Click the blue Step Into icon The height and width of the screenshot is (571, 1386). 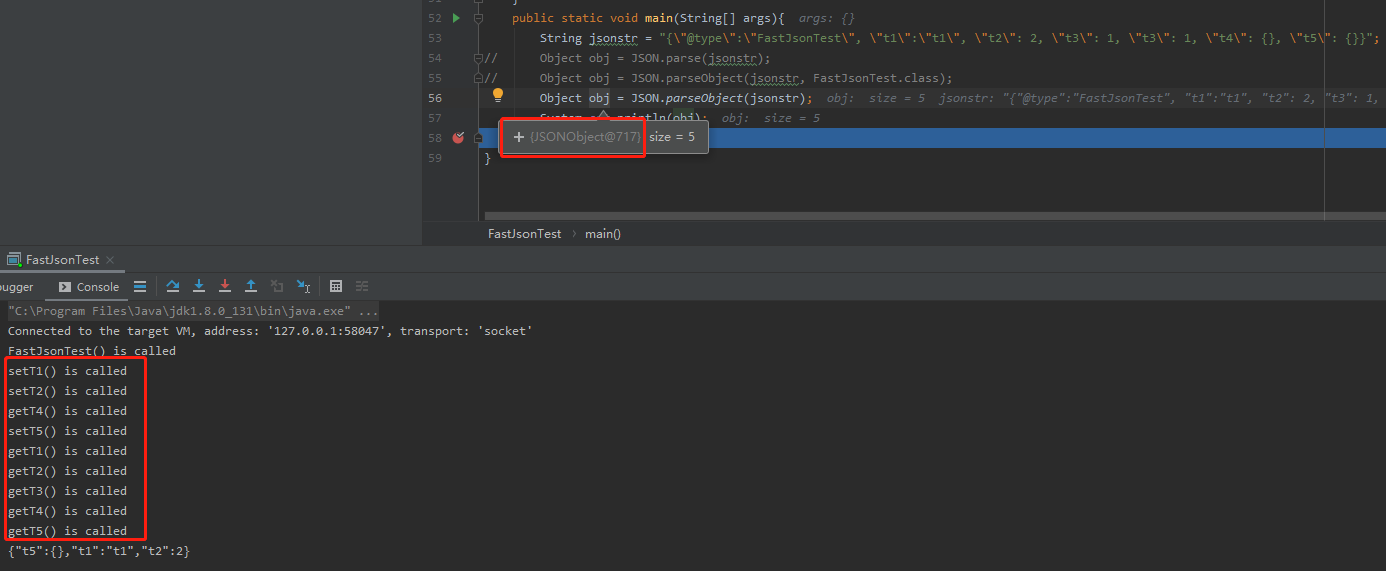pyautogui.click(x=199, y=286)
